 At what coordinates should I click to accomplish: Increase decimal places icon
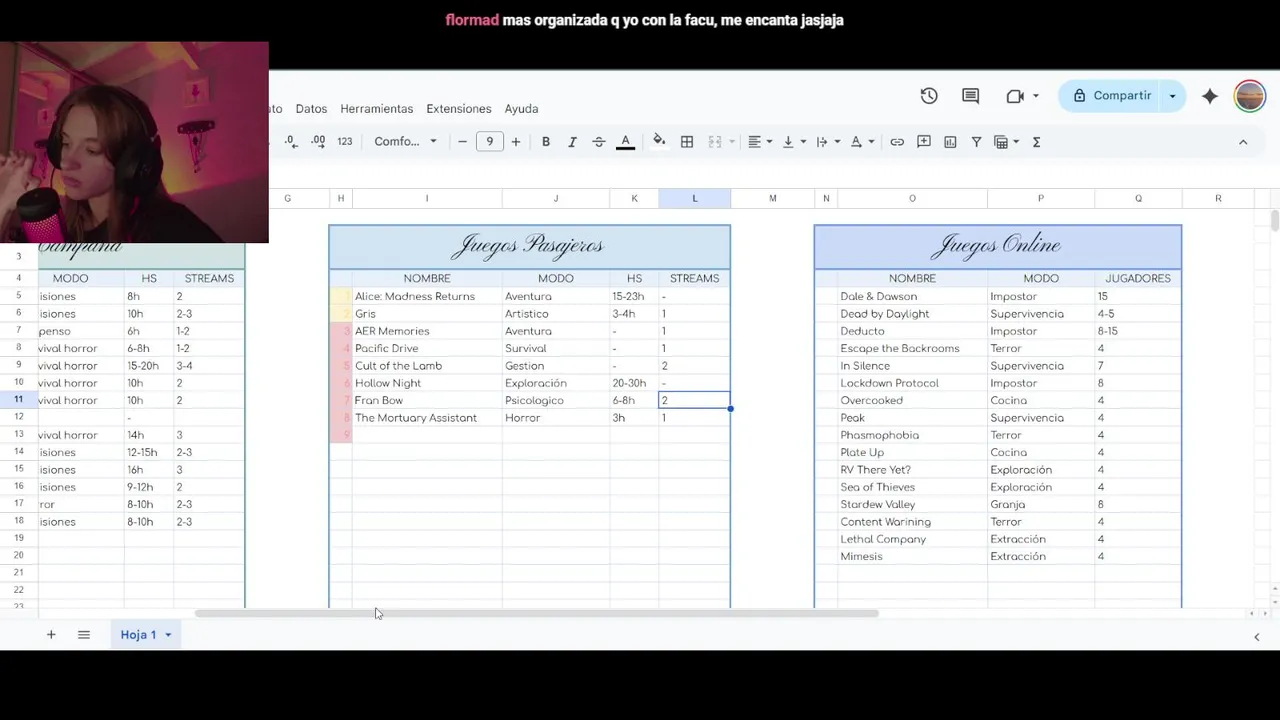click(318, 142)
